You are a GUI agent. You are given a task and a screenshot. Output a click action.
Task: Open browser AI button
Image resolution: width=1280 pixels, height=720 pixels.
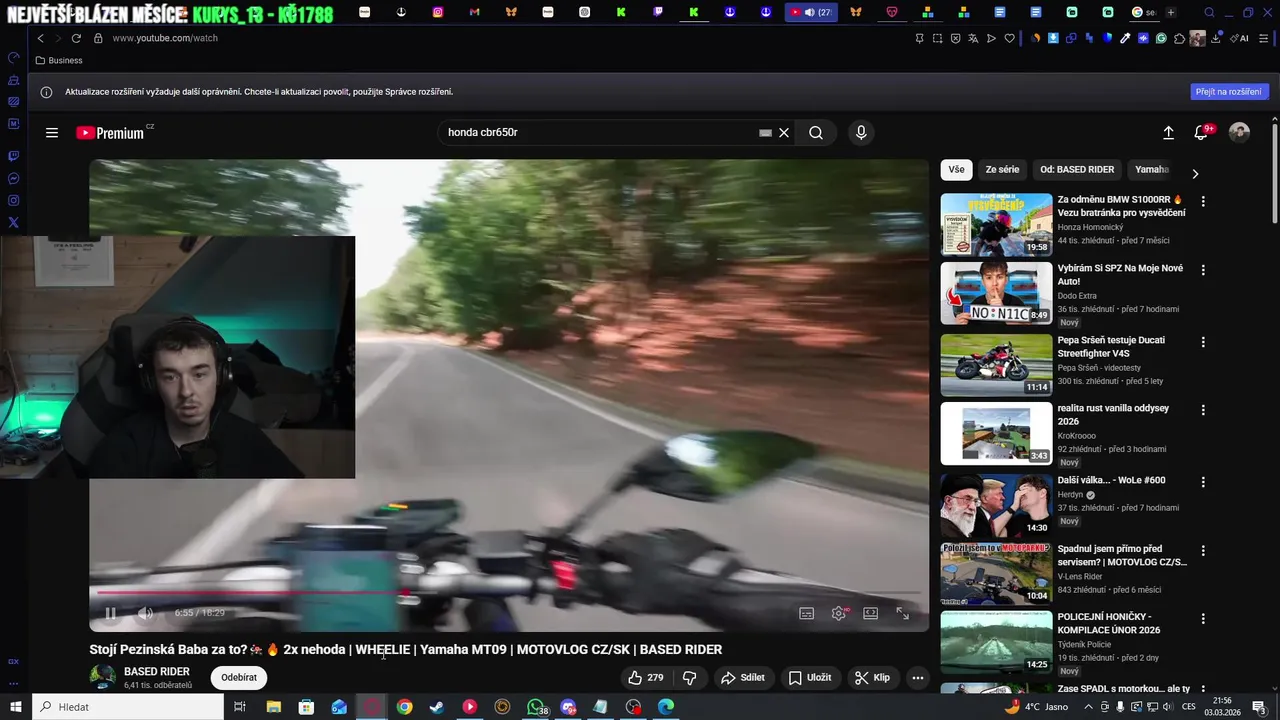[1239, 38]
